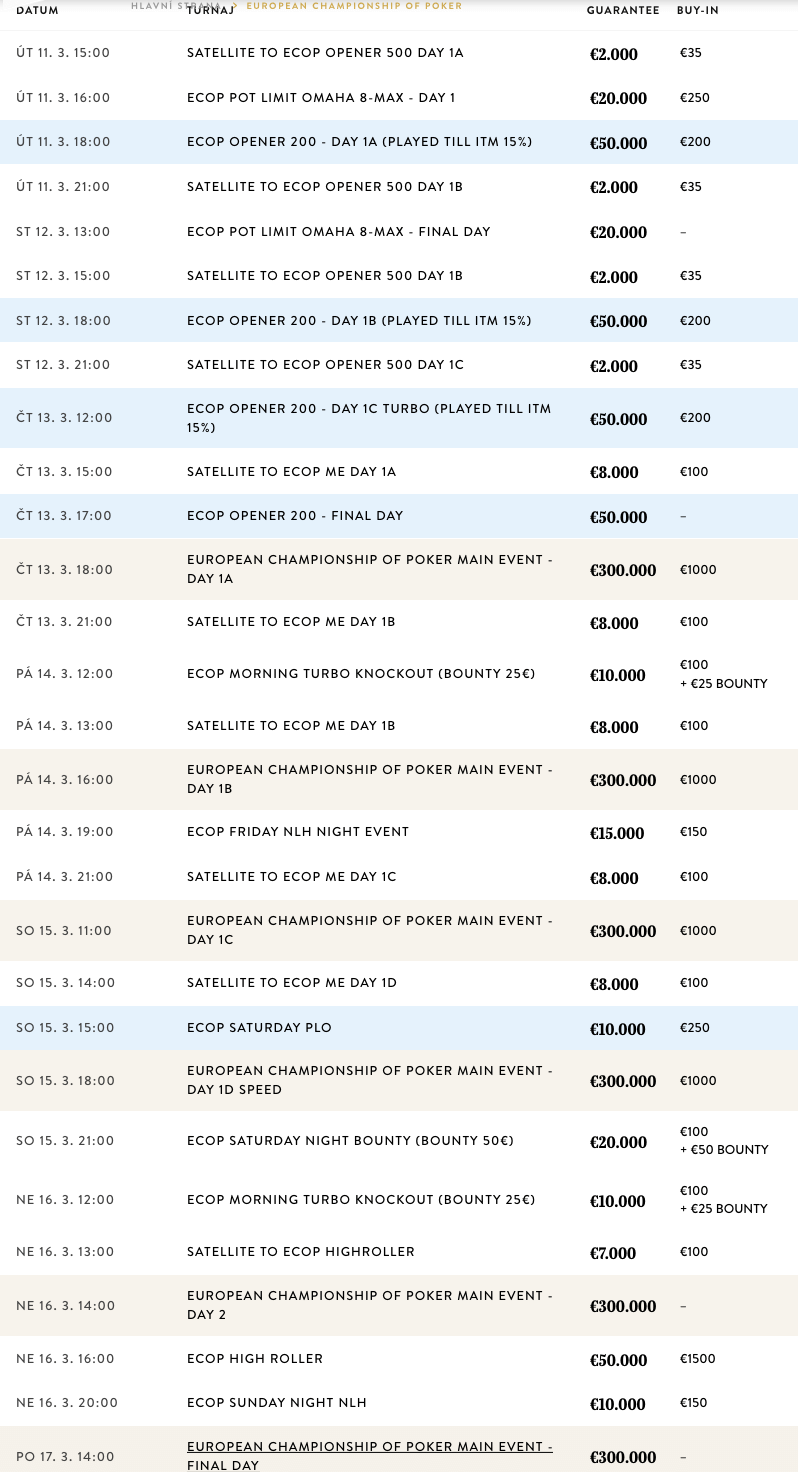Open ECOP Saturday PLO tournament
The image size is (798, 1472).
tap(259, 1028)
